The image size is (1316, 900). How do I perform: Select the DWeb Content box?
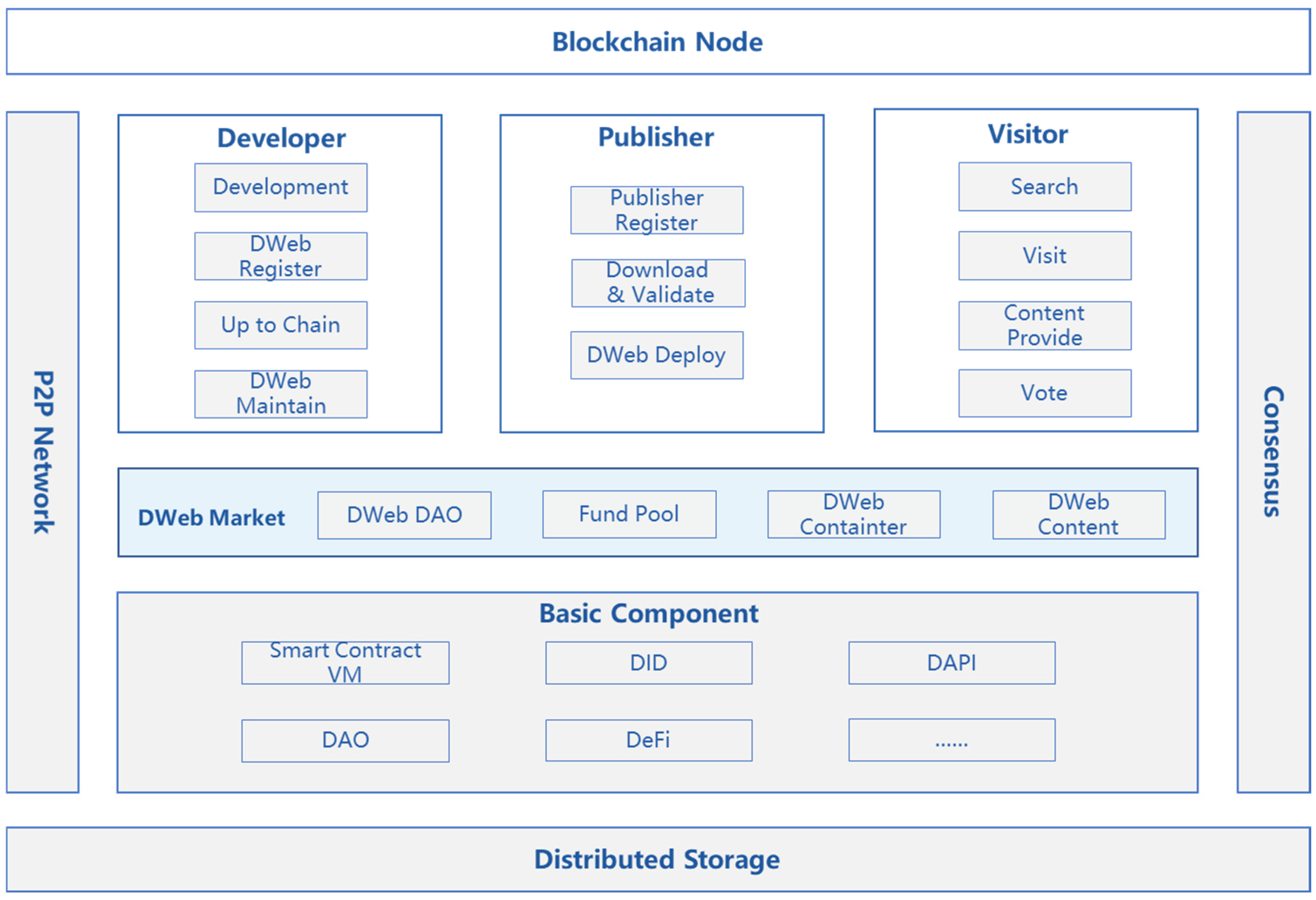pos(1079,514)
